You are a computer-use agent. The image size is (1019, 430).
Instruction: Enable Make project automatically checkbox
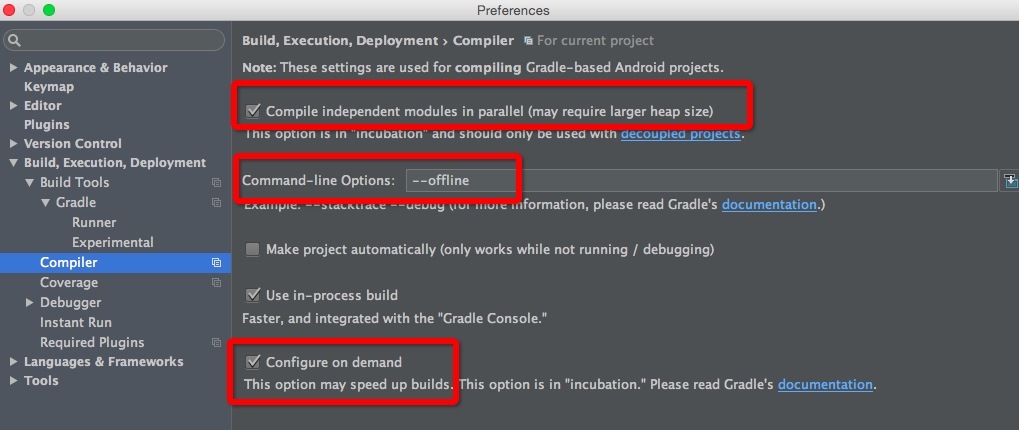pyautogui.click(x=253, y=249)
